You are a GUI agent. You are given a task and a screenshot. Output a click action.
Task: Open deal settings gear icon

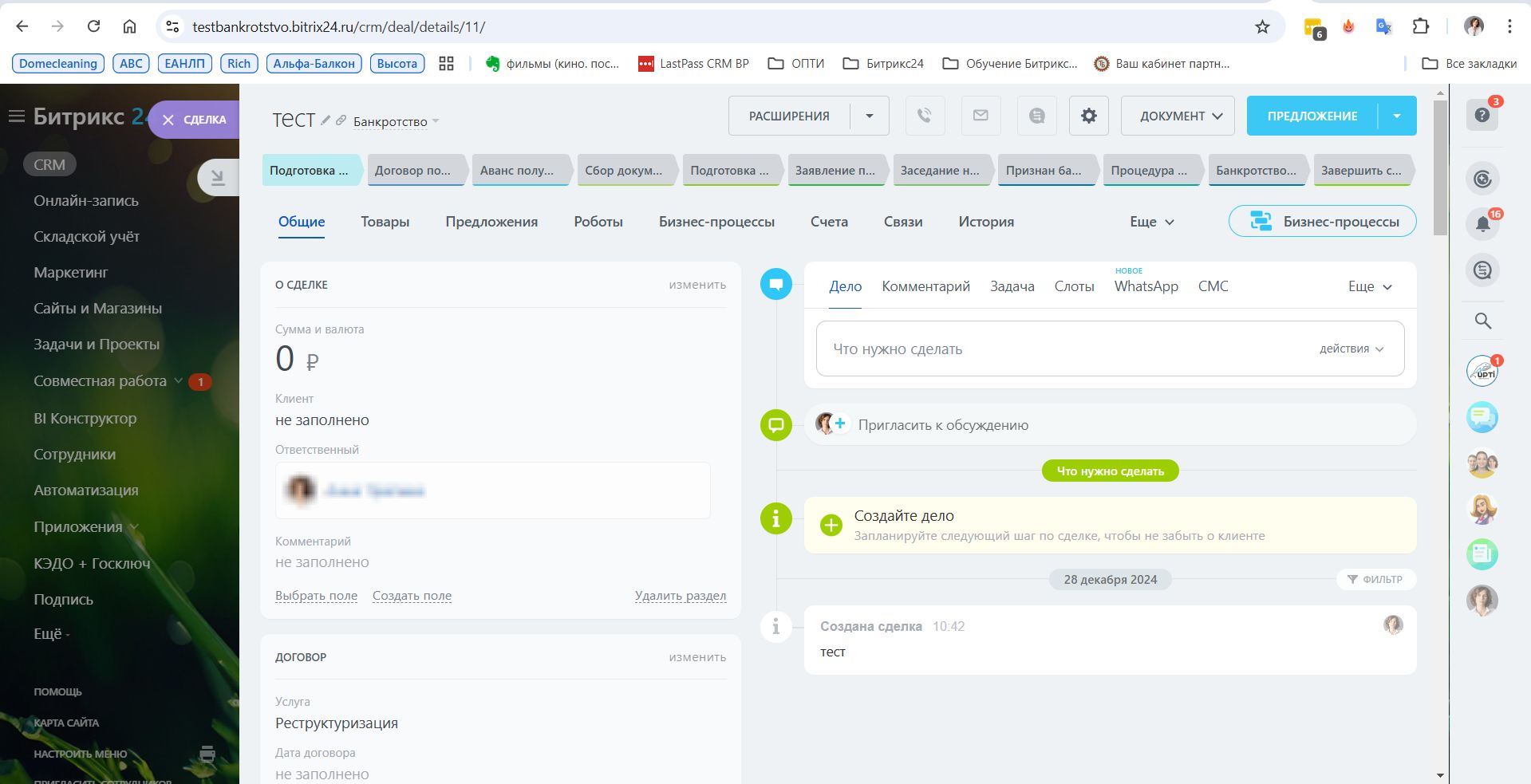(1088, 116)
